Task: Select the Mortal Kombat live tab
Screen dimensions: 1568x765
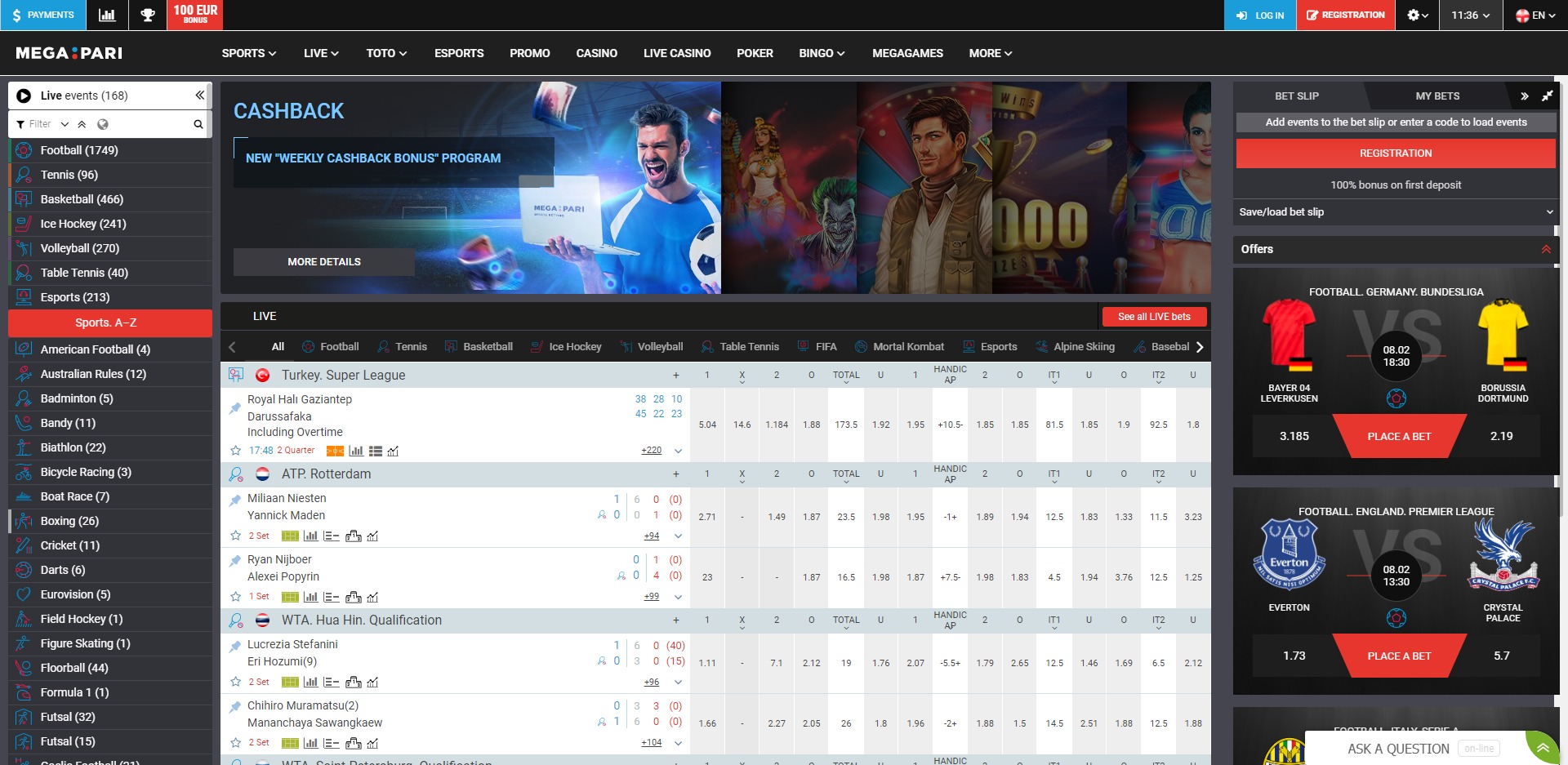Action: [x=898, y=347]
